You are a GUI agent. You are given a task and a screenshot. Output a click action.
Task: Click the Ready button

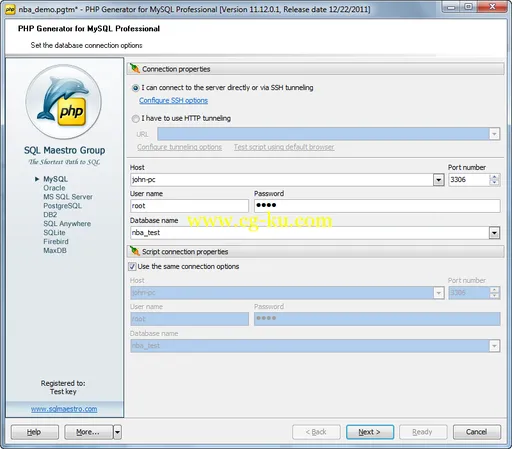[423, 432]
